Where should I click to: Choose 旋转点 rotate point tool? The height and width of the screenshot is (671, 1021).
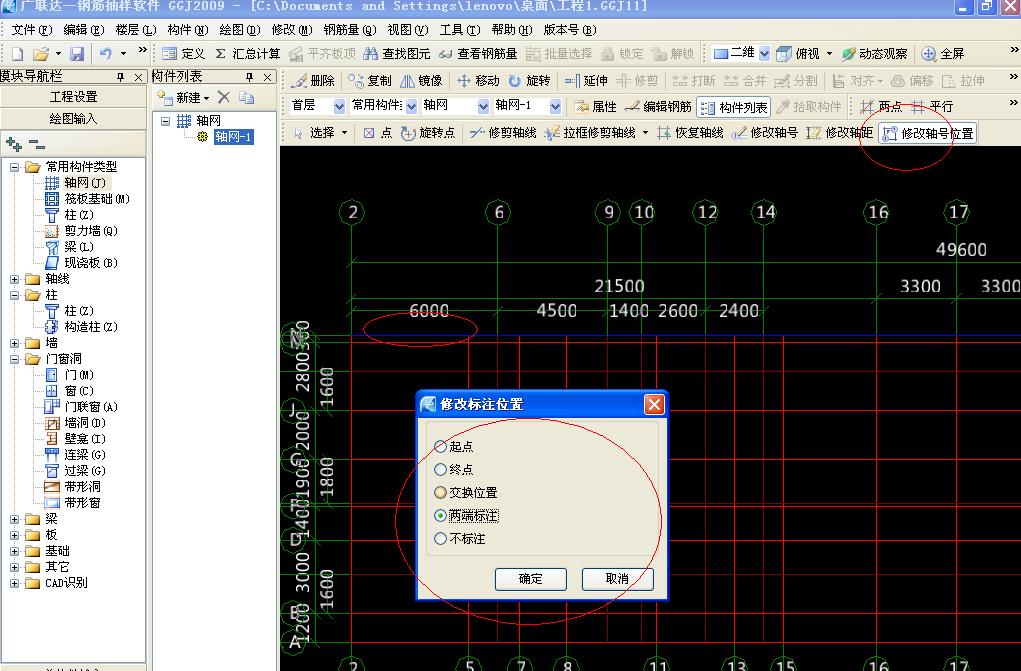click(x=427, y=133)
